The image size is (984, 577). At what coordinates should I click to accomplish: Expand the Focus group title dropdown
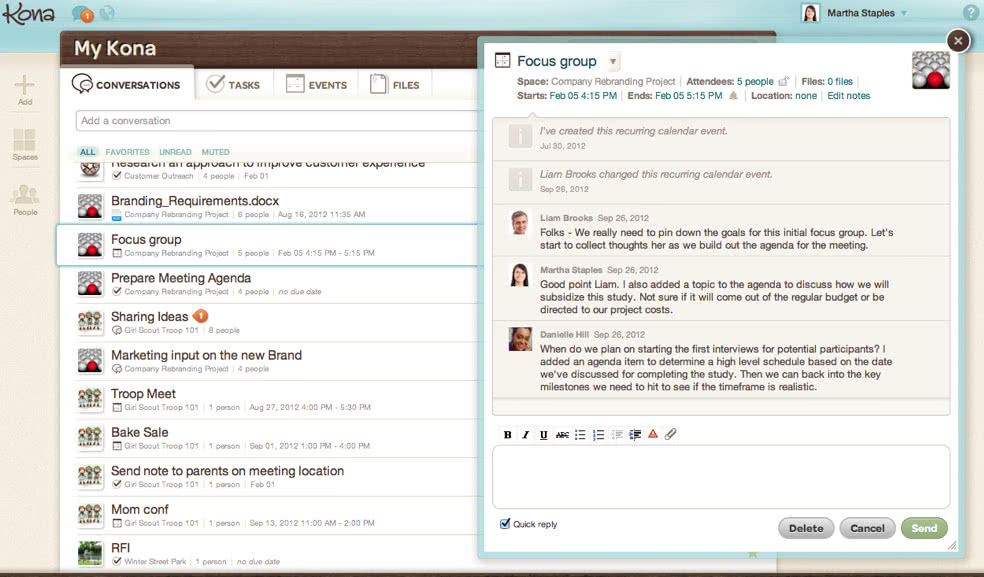pyautogui.click(x=612, y=62)
